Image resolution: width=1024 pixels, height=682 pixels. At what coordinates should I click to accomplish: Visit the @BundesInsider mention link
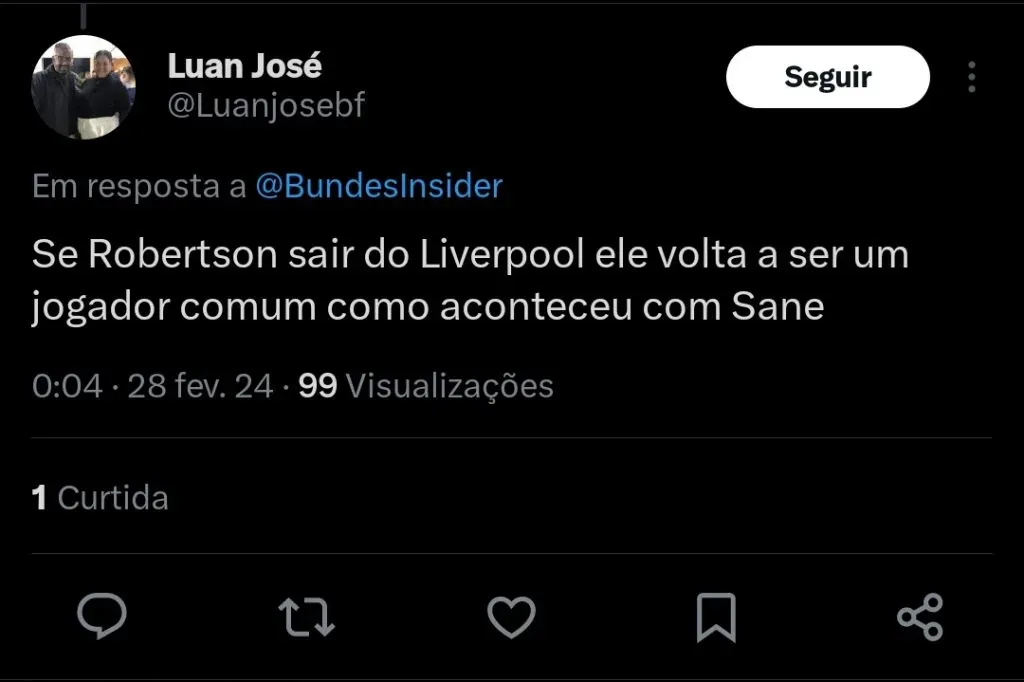click(x=379, y=186)
